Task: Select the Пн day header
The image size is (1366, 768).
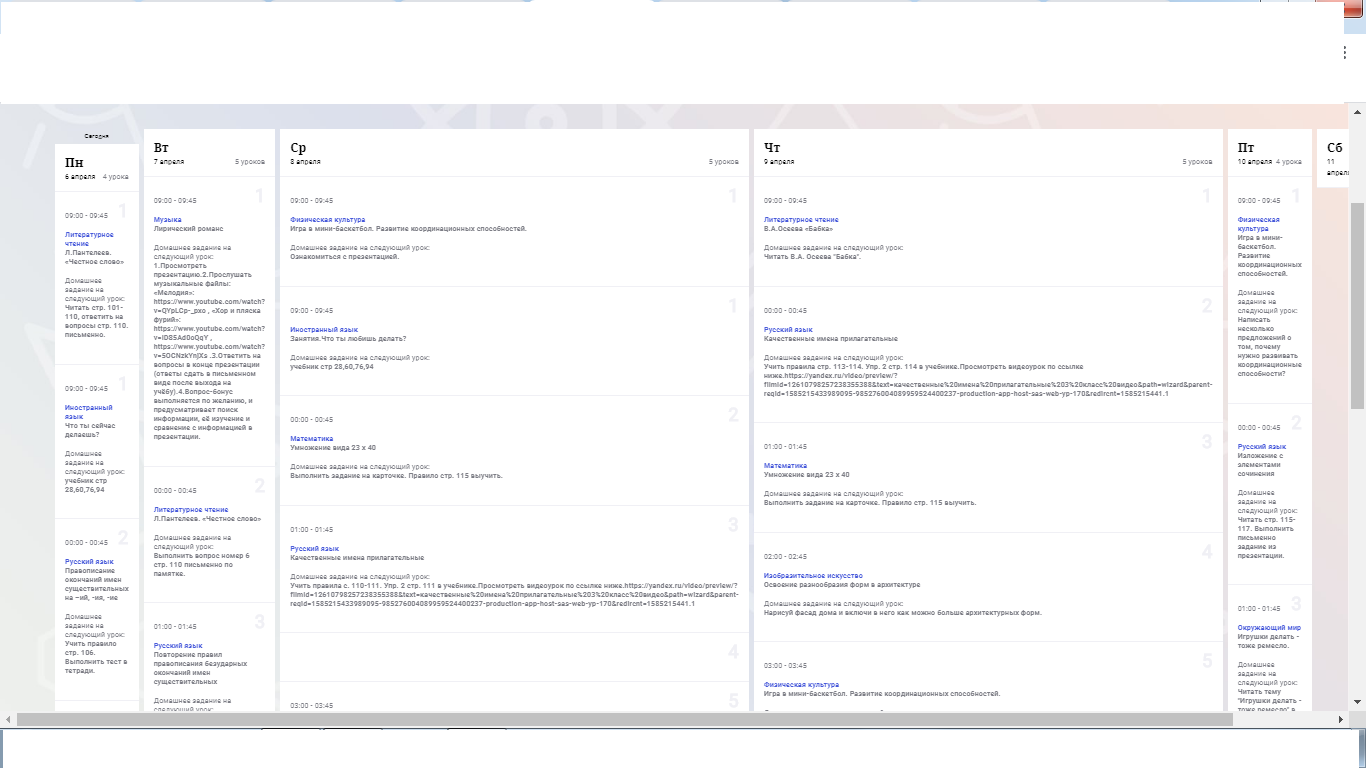Action: [74, 162]
